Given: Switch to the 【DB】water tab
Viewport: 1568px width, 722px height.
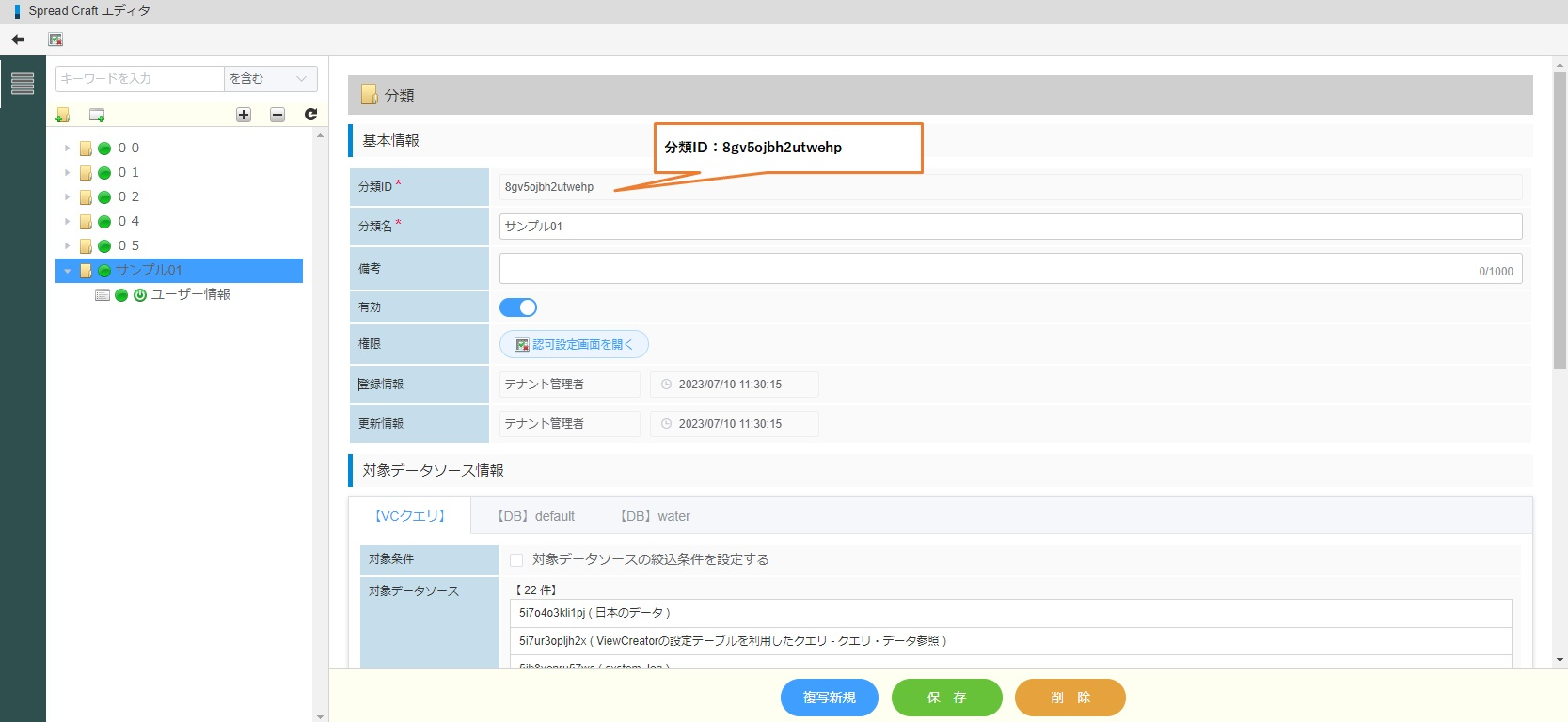Looking at the screenshot, I should pos(655,516).
